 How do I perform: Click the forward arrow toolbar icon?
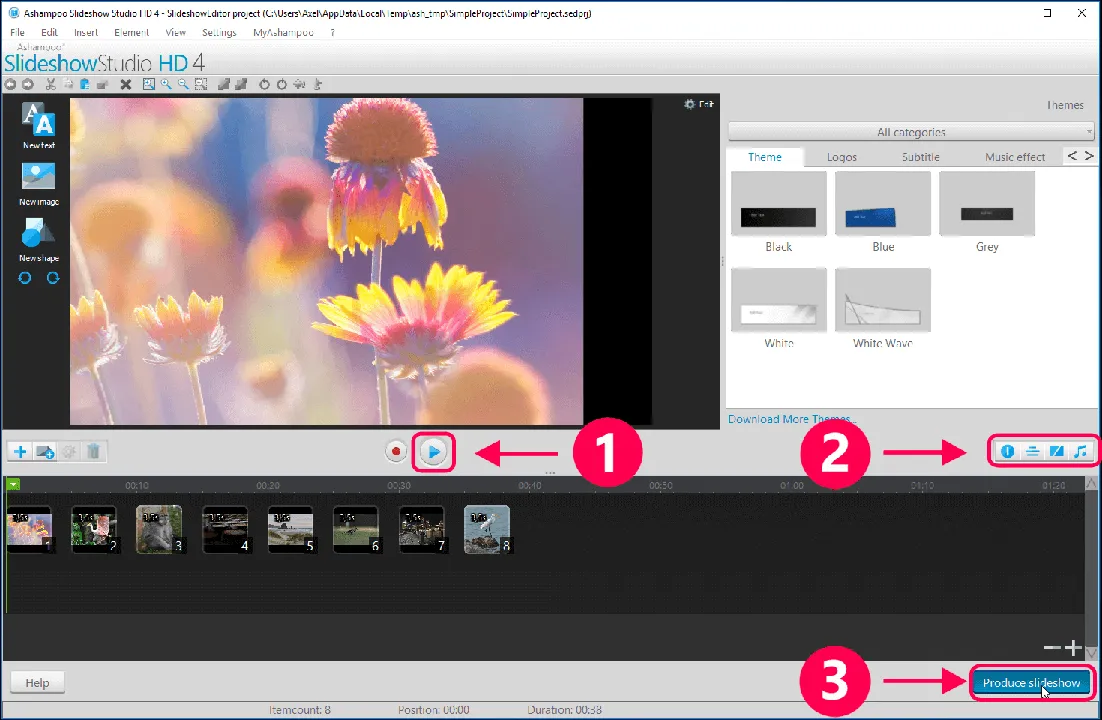tap(28, 84)
